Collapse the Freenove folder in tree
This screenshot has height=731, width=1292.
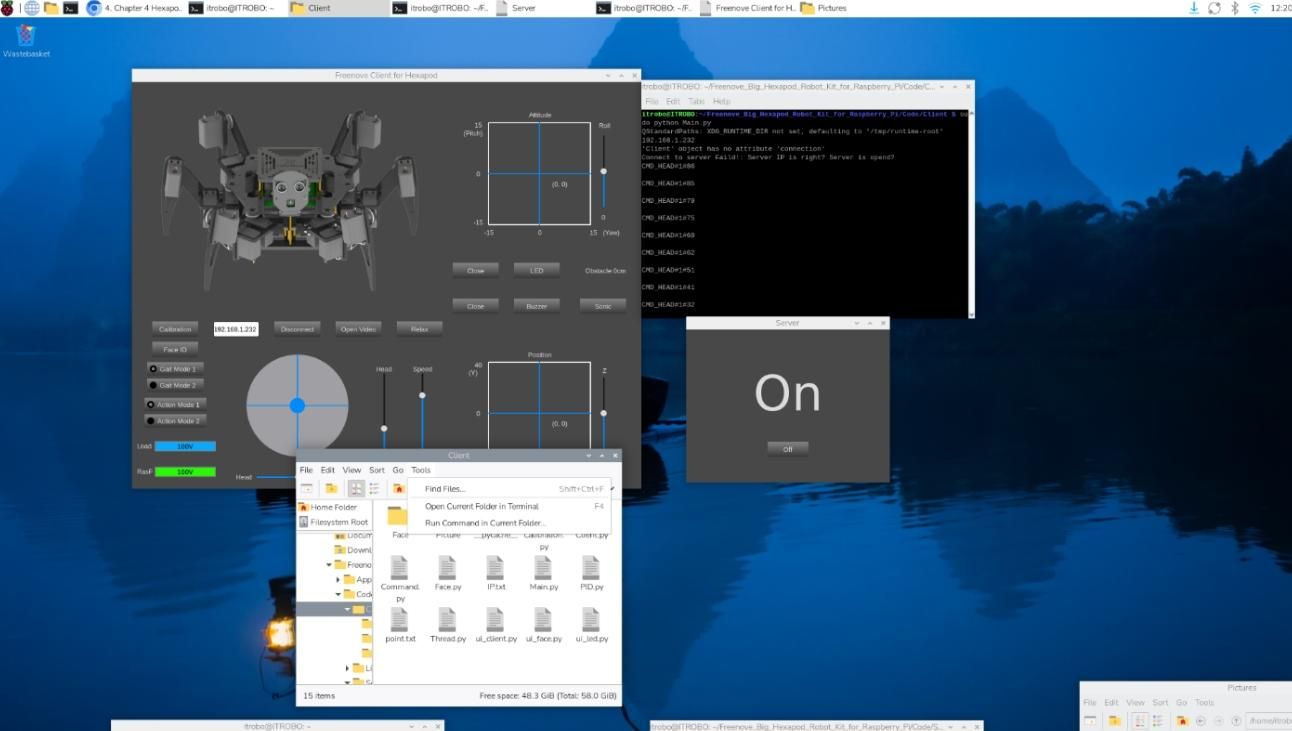[x=329, y=565]
